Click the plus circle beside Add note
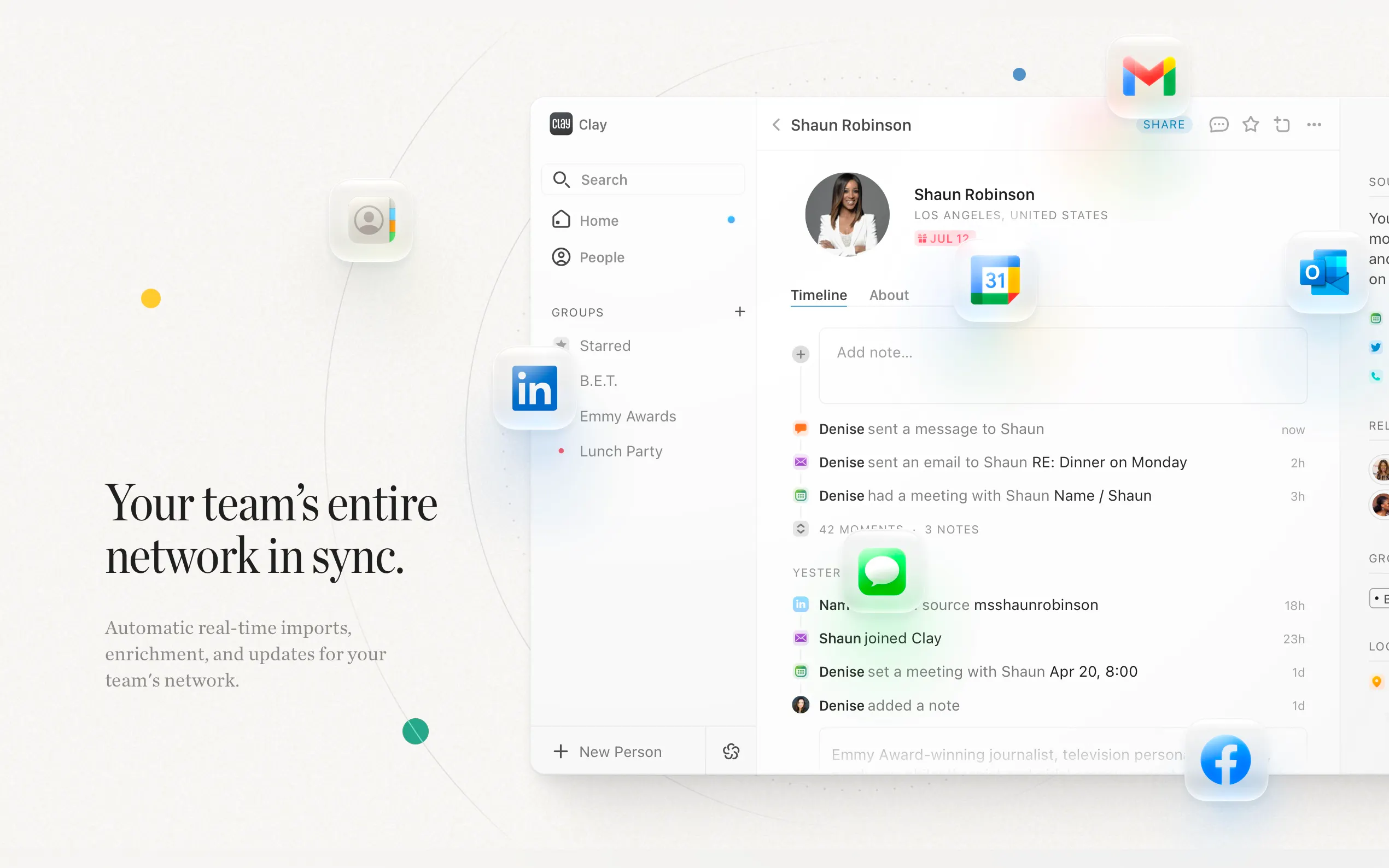1389x868 pixels. (x=801, y=354)
